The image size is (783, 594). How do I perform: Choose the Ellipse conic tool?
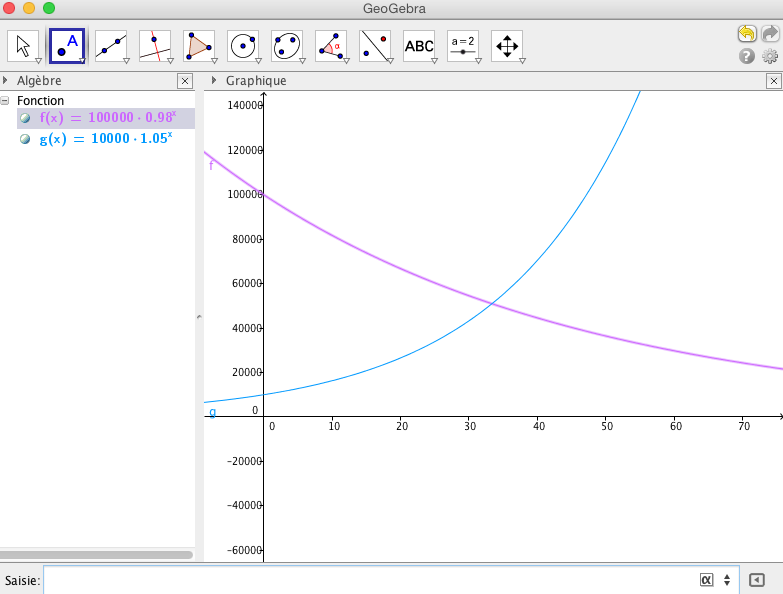[x=287, y=45]
